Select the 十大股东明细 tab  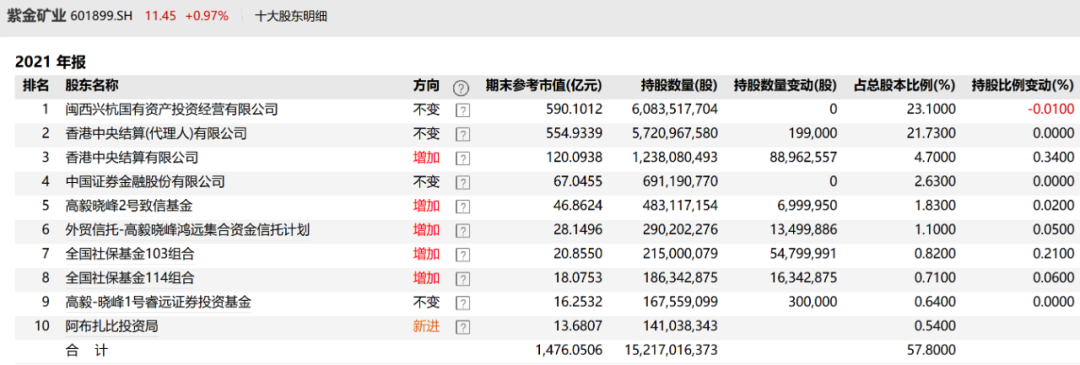coord(291,16)
